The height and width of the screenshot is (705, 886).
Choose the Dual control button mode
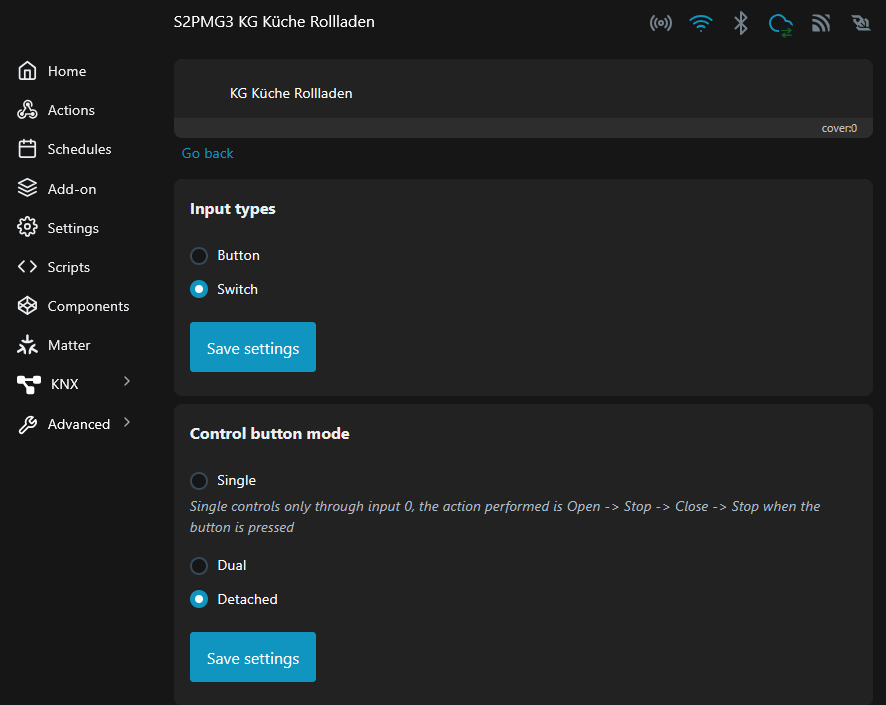click(x=199, y=565)
